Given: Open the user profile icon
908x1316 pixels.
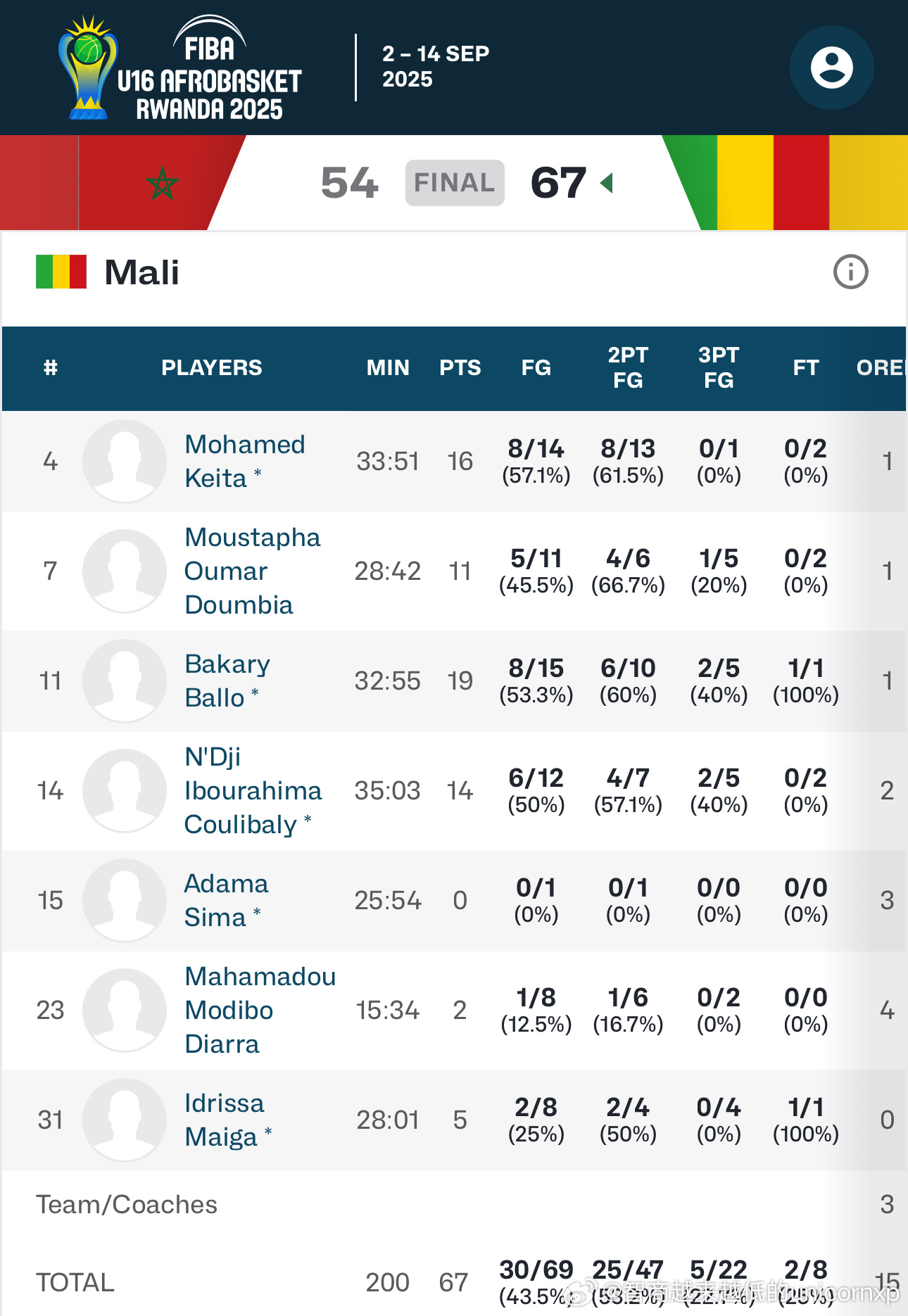Looking at the screenshot, I should point(831,68).
